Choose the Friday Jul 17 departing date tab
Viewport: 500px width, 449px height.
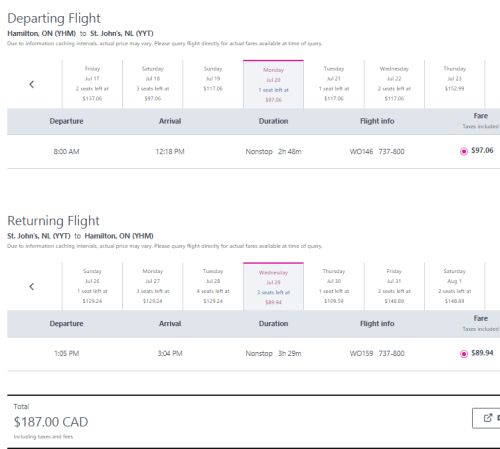tap(92, 84)
